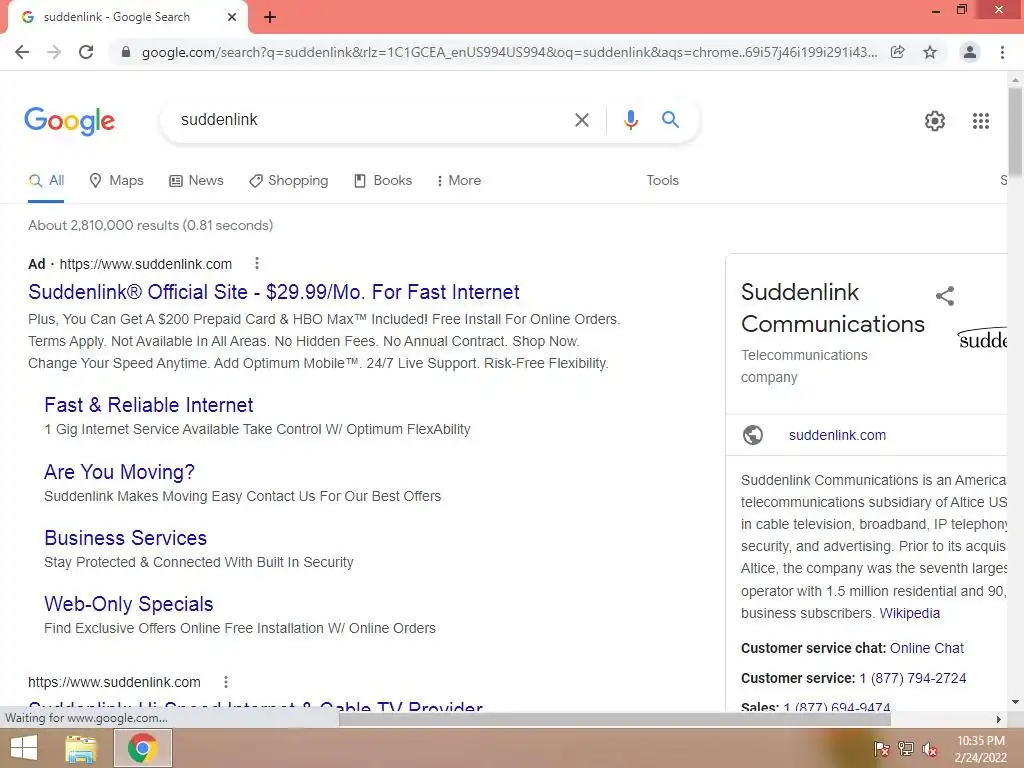This screenshot has height=768, width=1024.
Task: Open options for the organic suddenlink.com result
Action: [x=225, y=682]
